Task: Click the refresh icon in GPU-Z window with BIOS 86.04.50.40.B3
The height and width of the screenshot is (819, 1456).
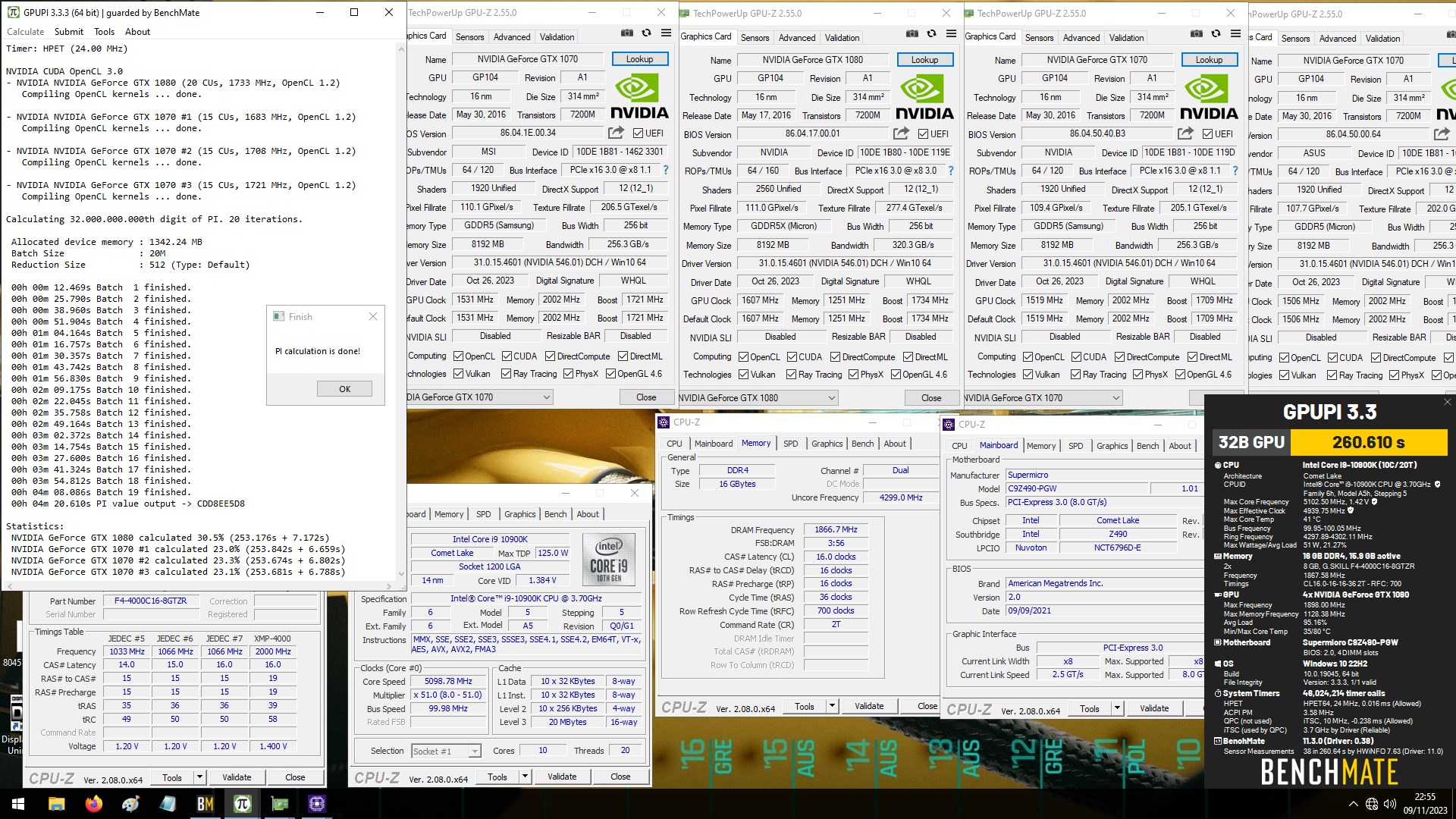Action: (1216, 34)
